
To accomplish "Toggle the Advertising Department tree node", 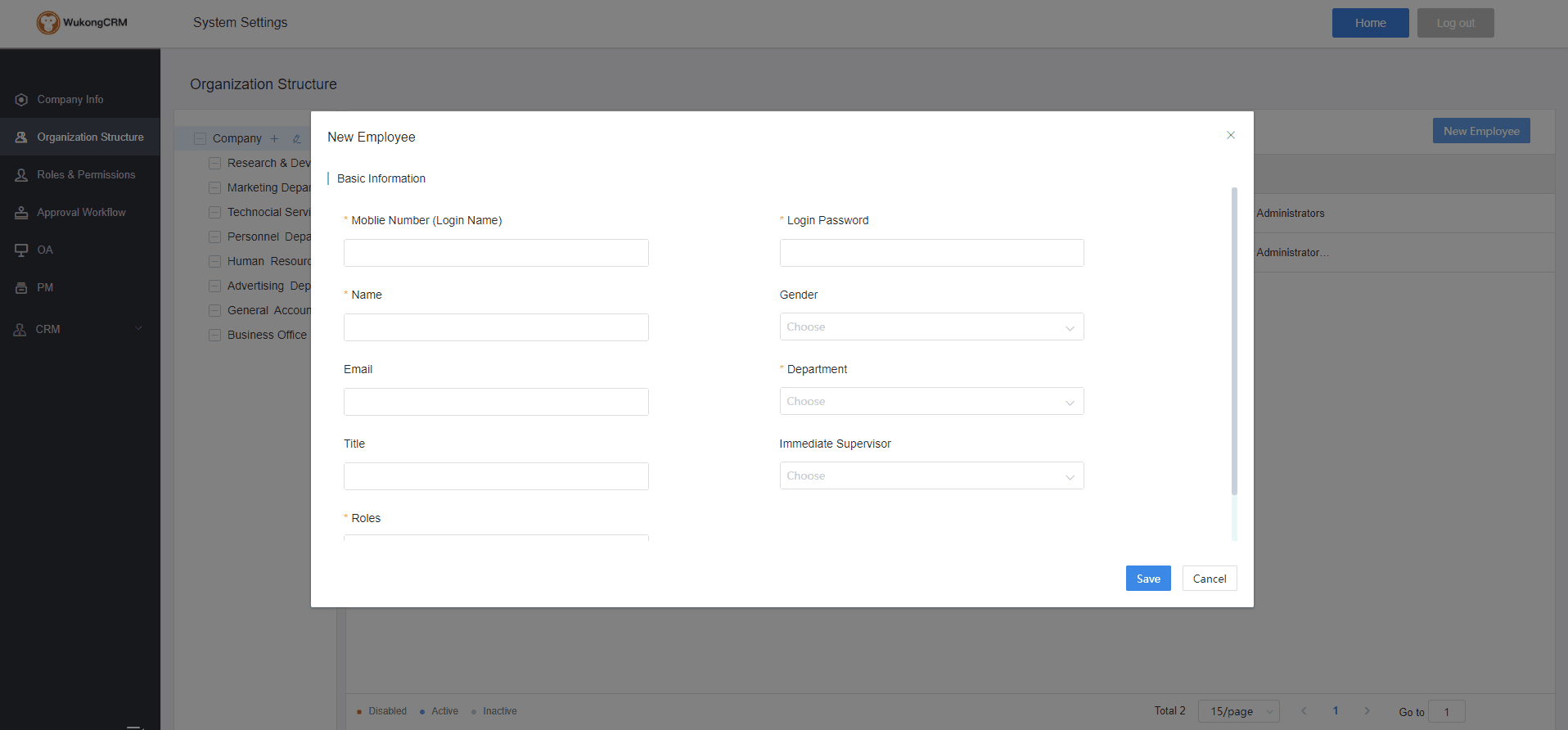I will [214, 286].
